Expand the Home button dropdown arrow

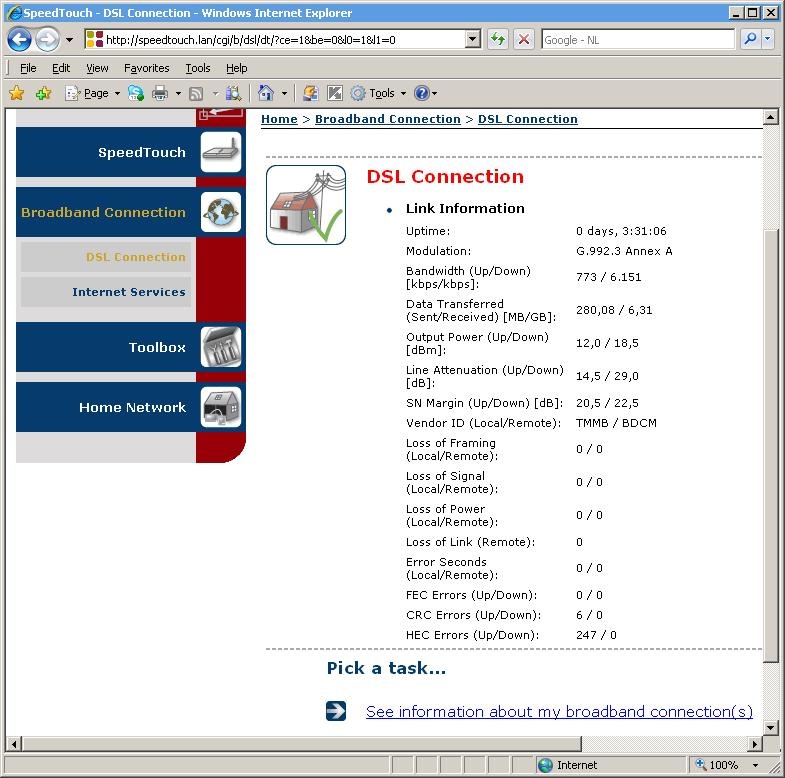(284, 93)
